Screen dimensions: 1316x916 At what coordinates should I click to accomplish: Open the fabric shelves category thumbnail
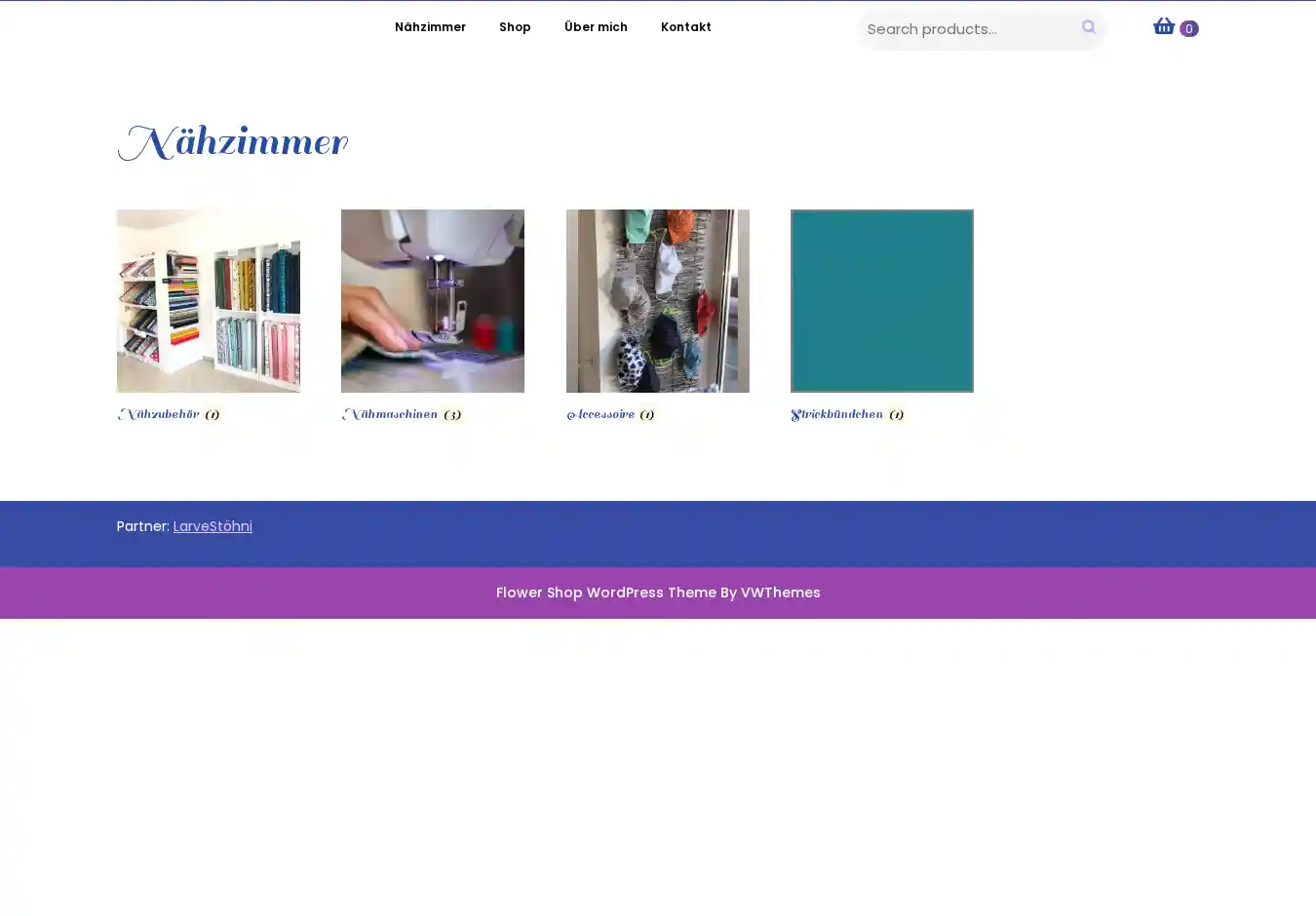click(x=209, y=301)
